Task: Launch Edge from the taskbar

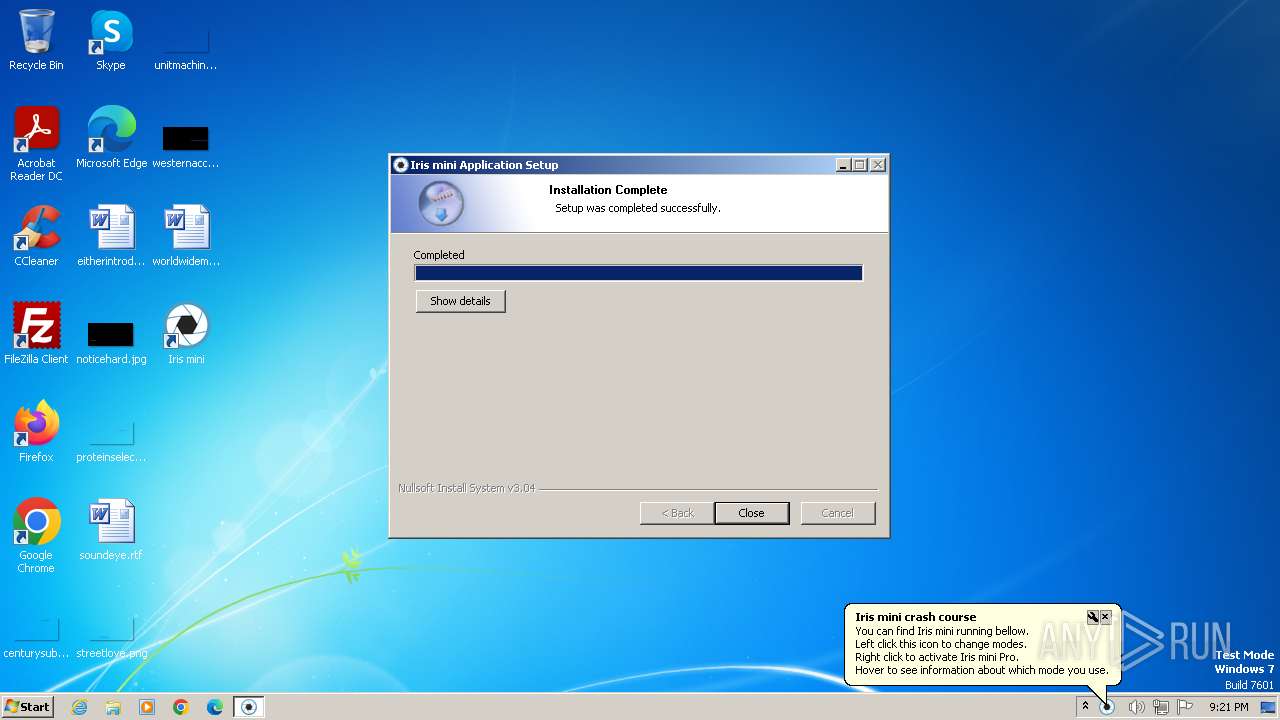Action: click(215, 707)
